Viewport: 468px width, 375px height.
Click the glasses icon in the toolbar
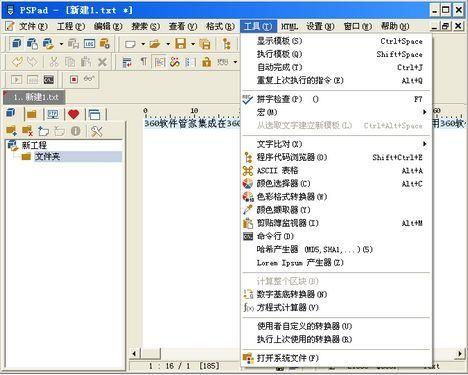tap(89, 79)
